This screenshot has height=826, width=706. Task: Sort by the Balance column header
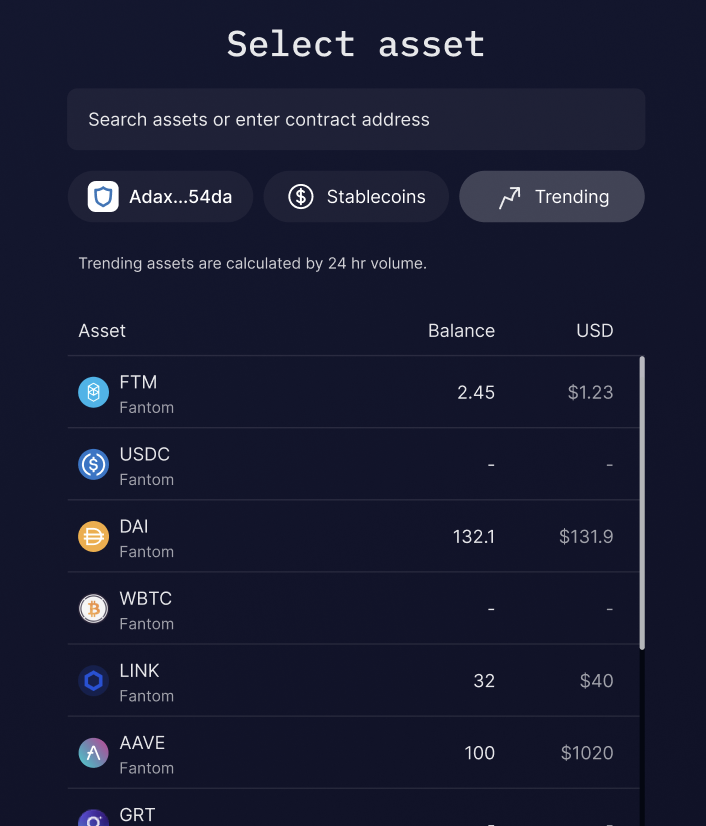point(461,330)
